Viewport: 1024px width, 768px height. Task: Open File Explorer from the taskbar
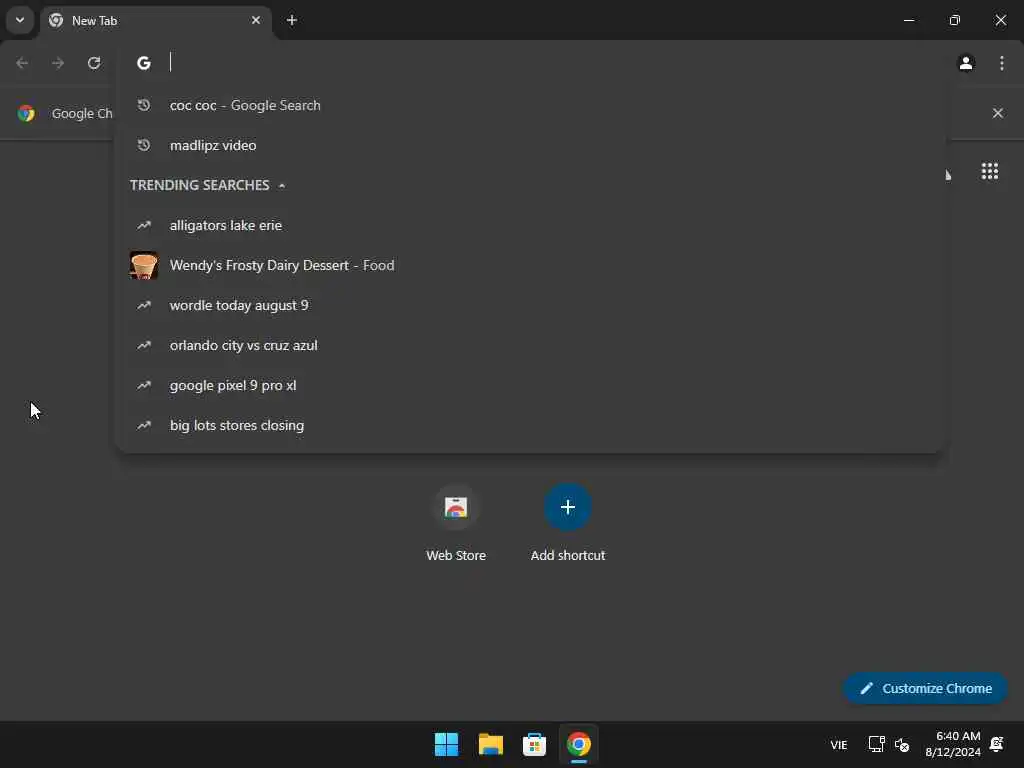pyautogui.click(x=490, y=744)
